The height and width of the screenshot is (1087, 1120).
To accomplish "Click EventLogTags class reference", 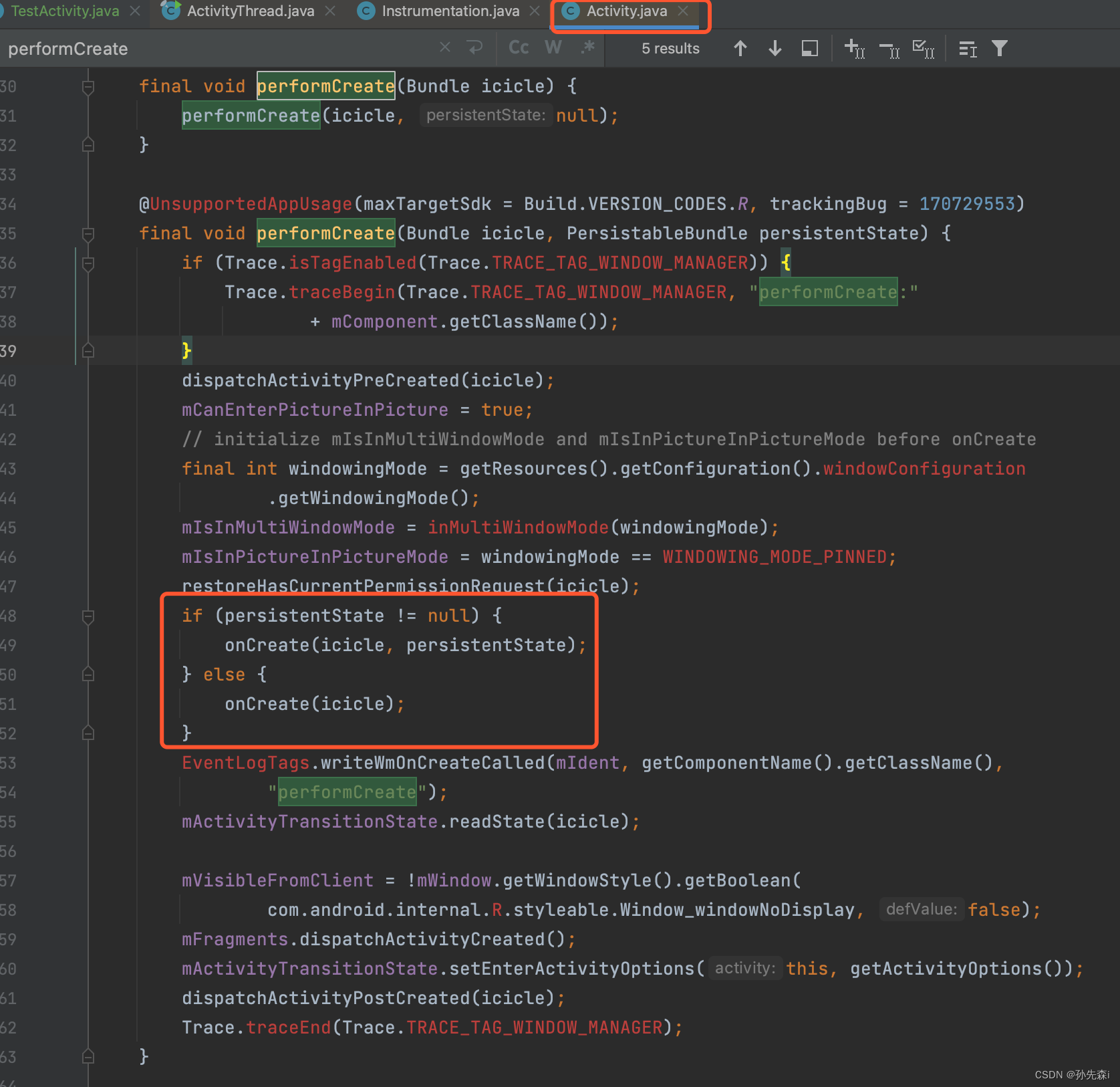I will pyautogui.click(x=245, y=763).
